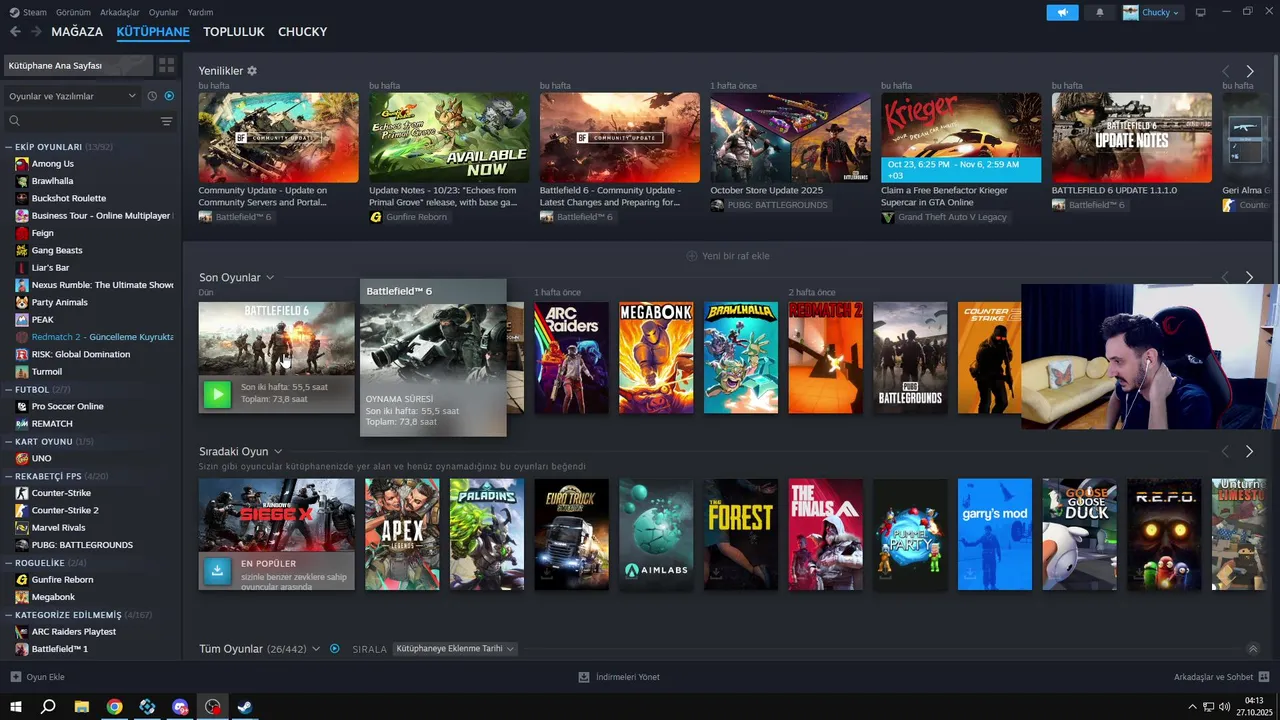Open Yenilikler settings gear
The width and height of the screenshot is (1280, 720).
coord(252,71)
